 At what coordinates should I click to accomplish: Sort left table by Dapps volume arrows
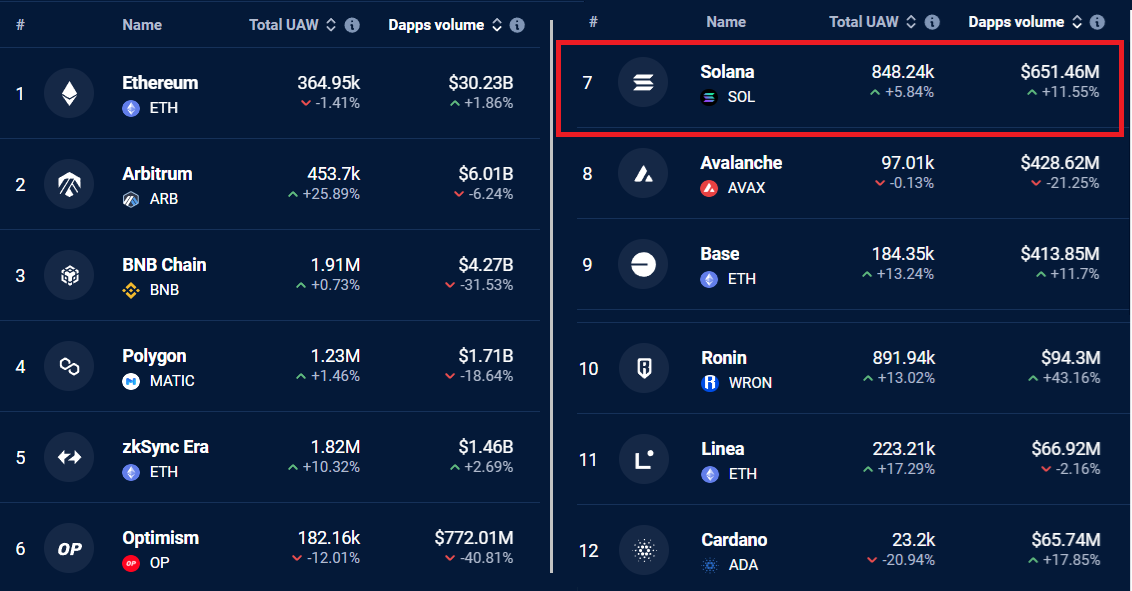[497, 25]
